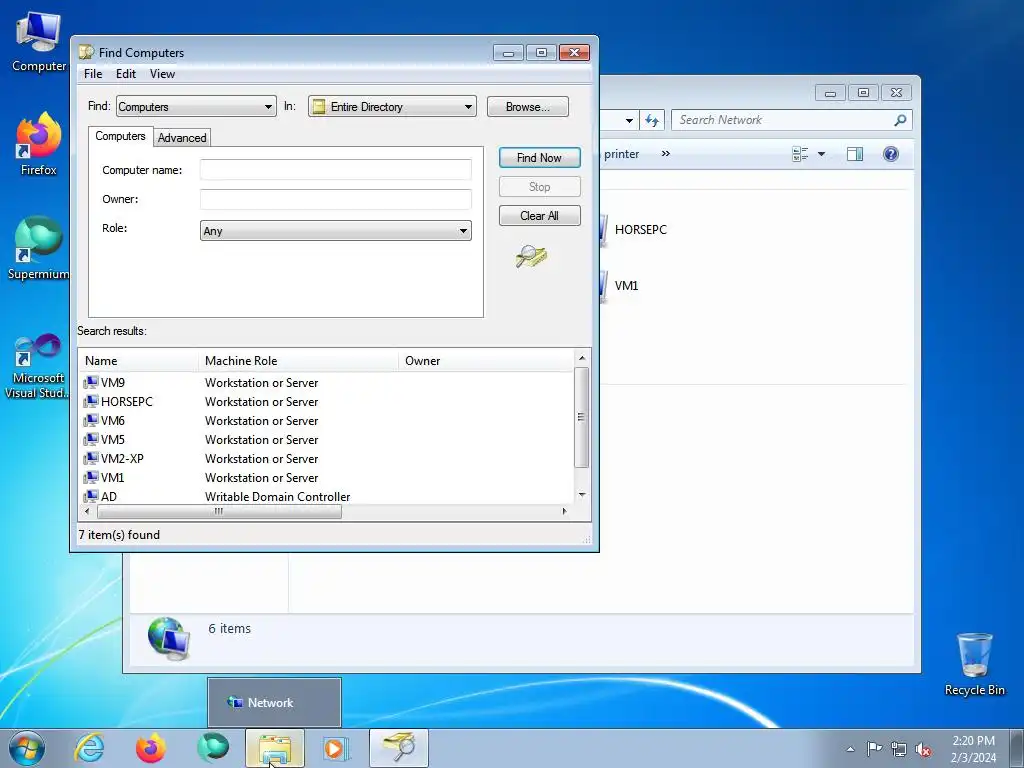The width and height of the screenshot is (1024, 768).
Task: Open the address bar history dropdown
Action: (x=629, y=121)
